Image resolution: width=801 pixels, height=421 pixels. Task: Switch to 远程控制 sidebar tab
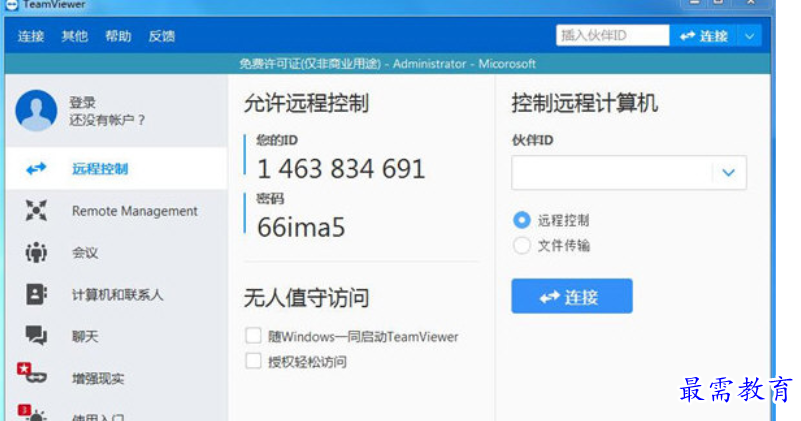tap(116, 169)
